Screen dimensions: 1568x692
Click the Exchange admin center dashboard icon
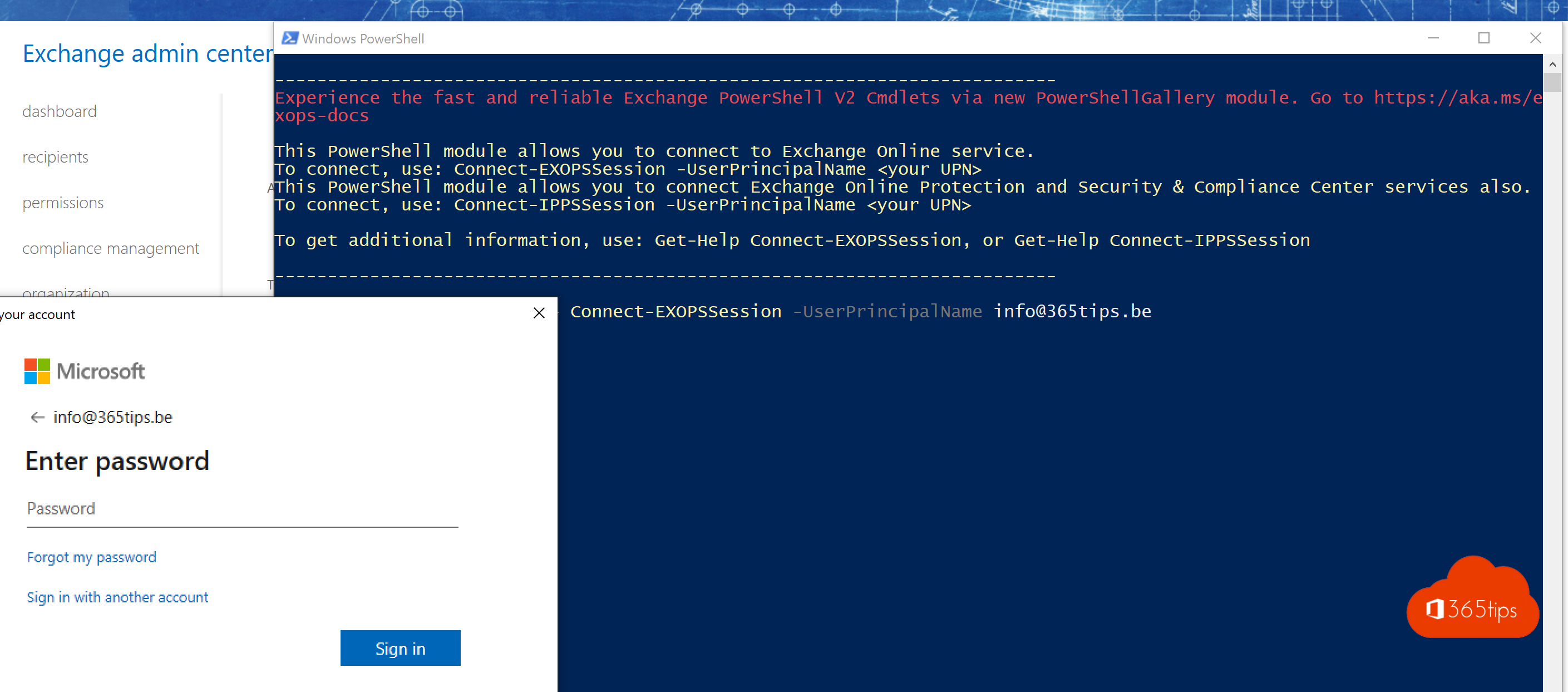[59, 112]
